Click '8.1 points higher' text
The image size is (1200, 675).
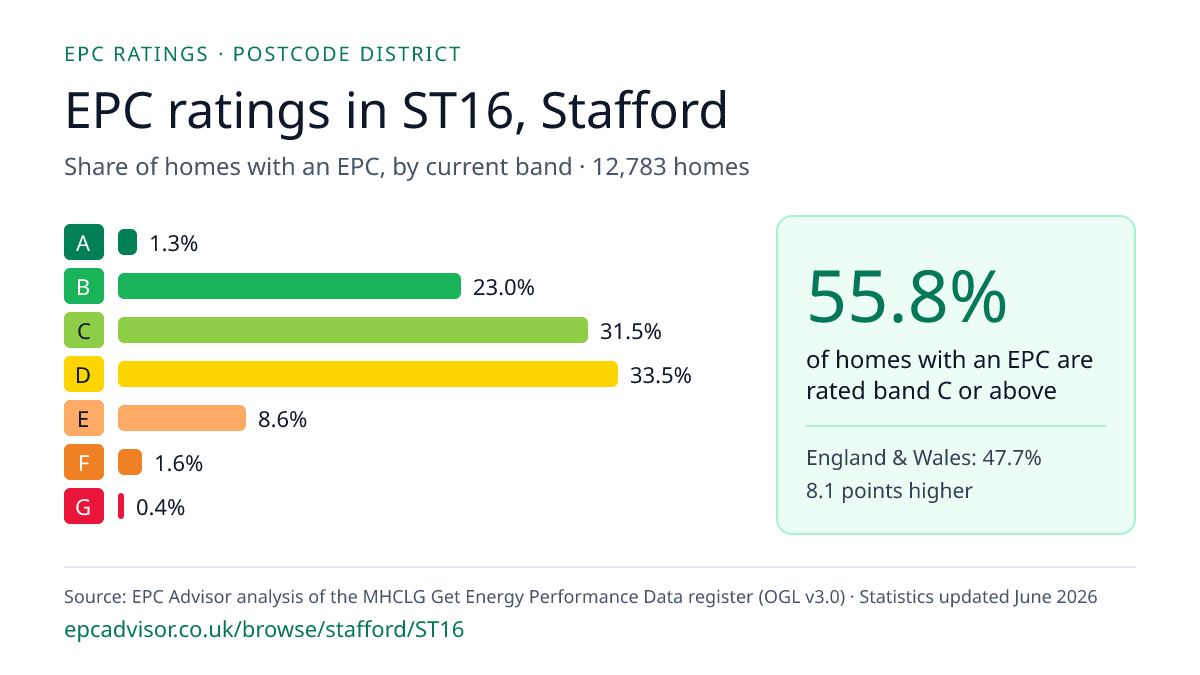(889, 490)
